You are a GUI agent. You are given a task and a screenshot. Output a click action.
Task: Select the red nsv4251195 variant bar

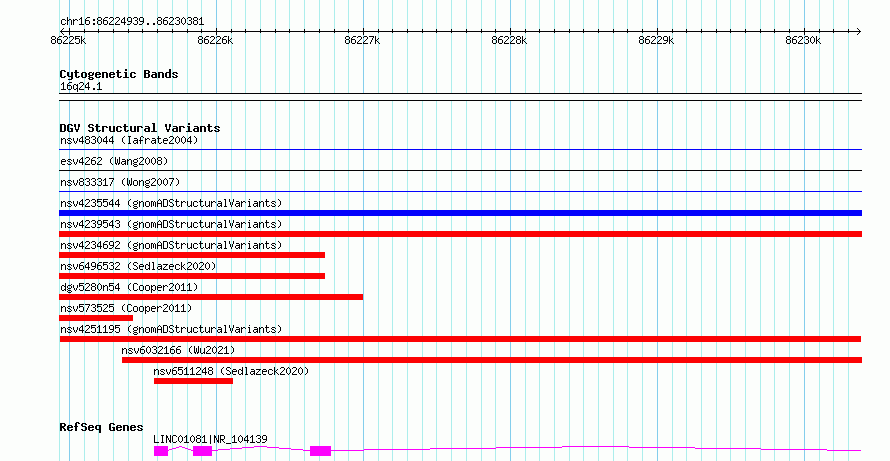[x=460, y=339]
